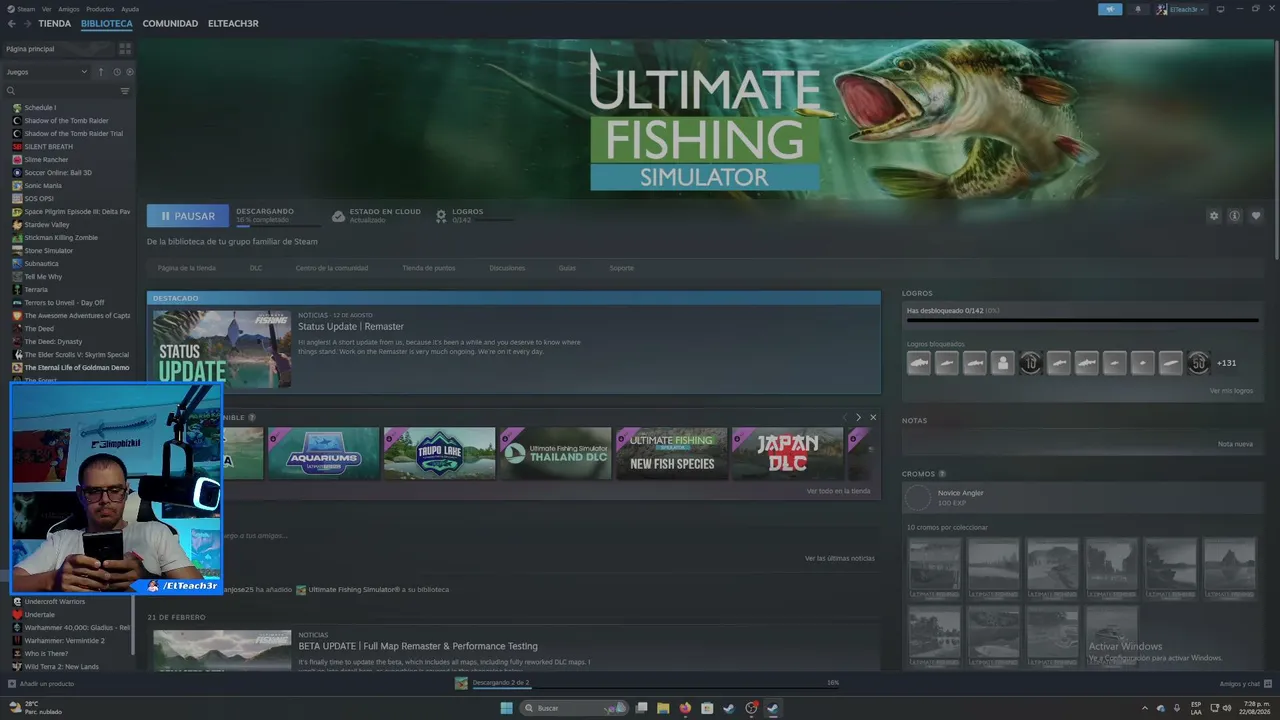Viewport: 1280px width, 720px height.
Task: Advance the DLC carousel with right arrow
Action: pos(858,417)
